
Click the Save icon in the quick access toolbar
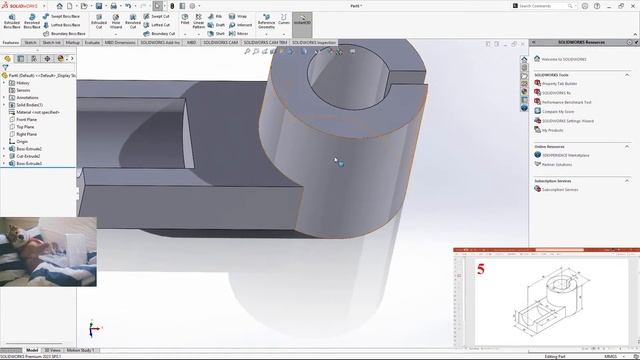coord(99,6)
